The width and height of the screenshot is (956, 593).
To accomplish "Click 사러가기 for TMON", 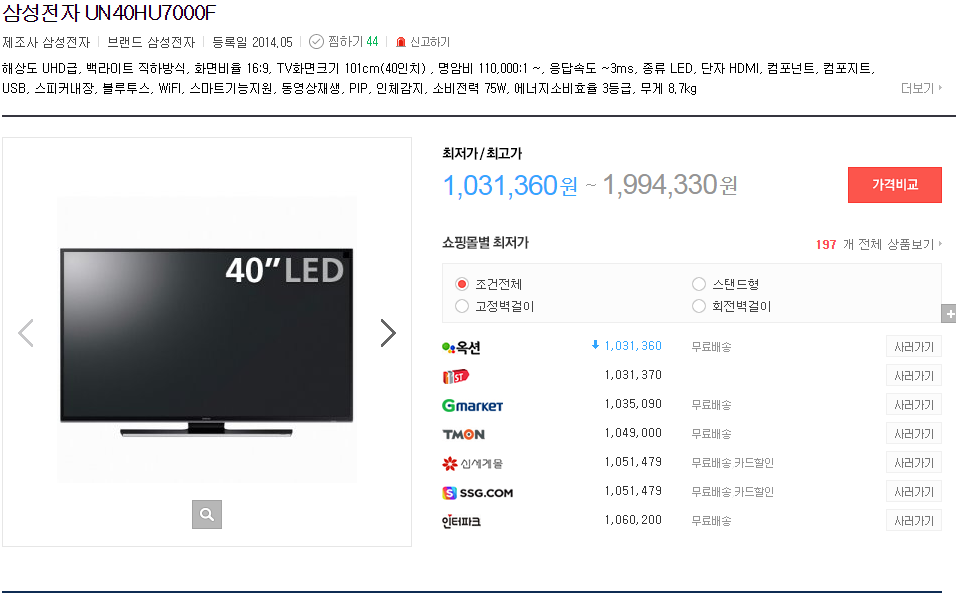I will [x=913, y=433].
